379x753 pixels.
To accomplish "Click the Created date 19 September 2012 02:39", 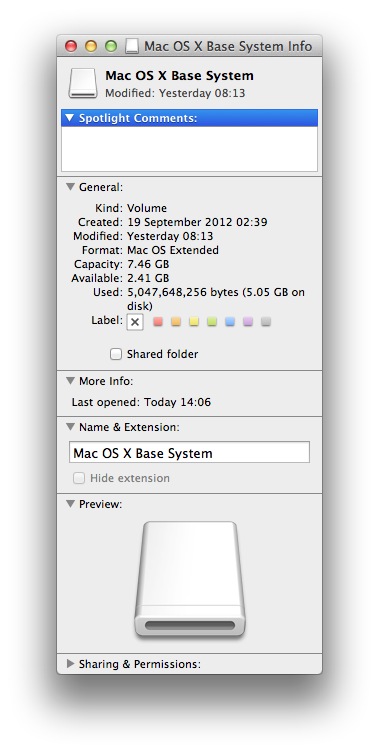I will pyautogui.click(x=197, y=222).
